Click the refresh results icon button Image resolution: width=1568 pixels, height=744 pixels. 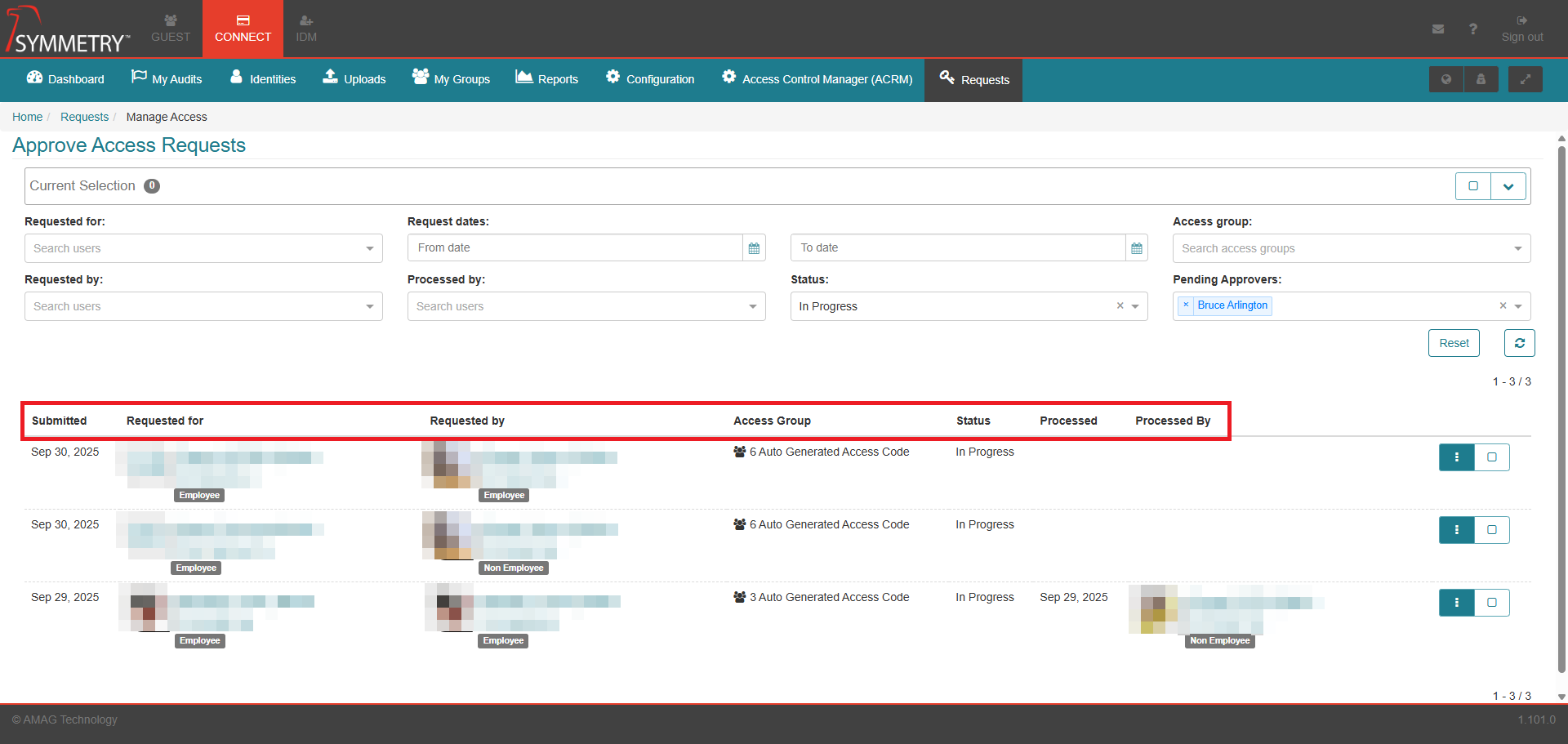pyautogui.click(x=1519, y=343)
